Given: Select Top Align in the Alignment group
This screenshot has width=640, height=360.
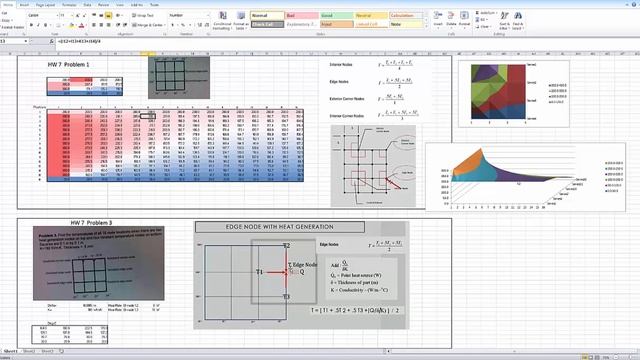Looking at the screenshot, I should 94,15.
